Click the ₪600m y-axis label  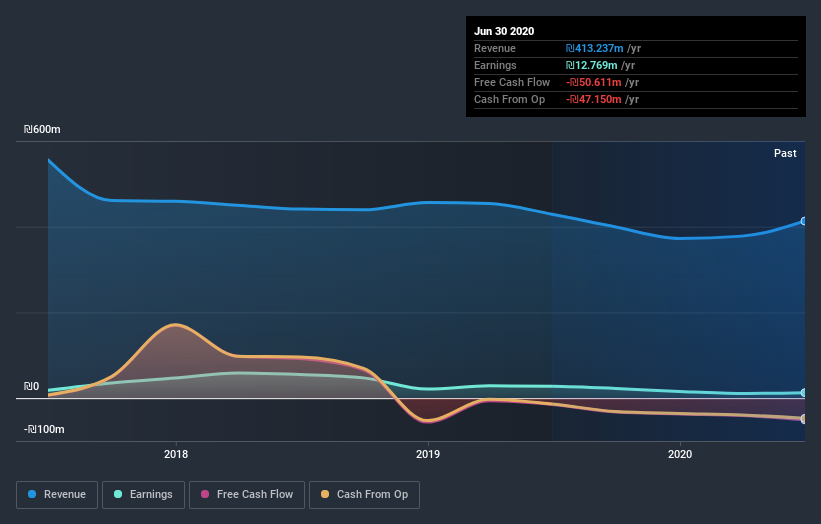coord(42,129)
